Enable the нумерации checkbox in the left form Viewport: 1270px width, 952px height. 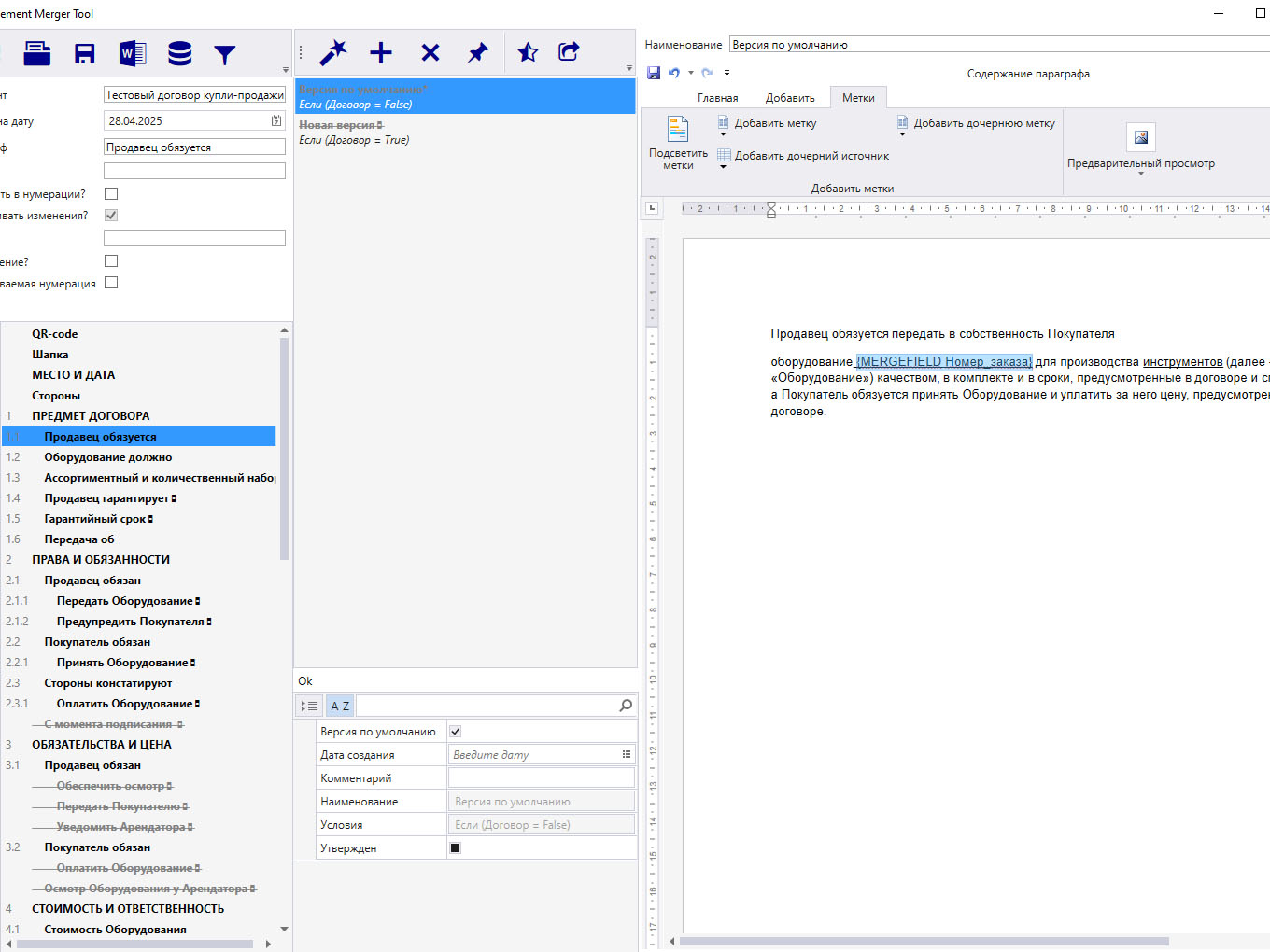pos(111,194)
